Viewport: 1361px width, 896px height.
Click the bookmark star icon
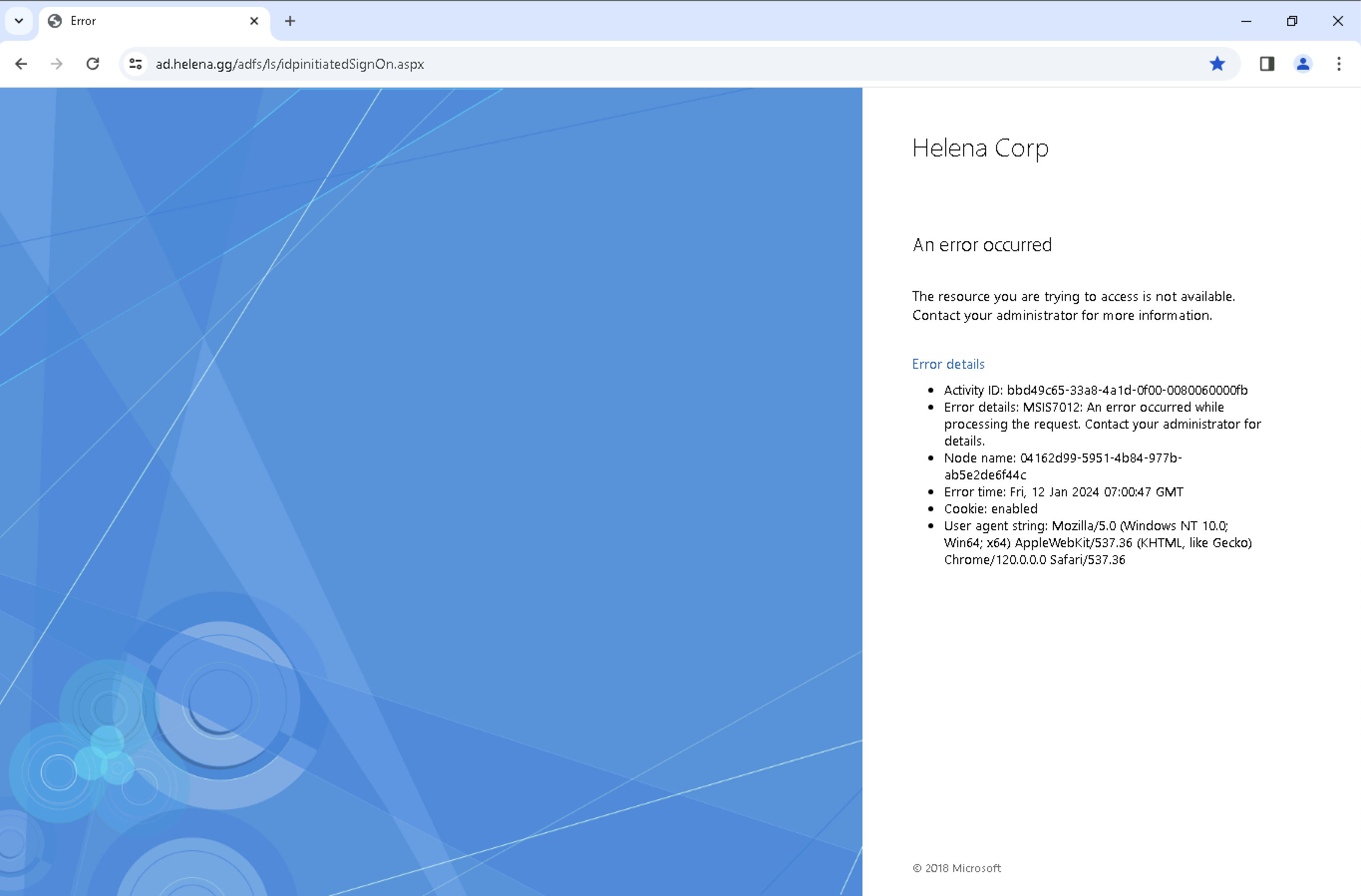1217,64
